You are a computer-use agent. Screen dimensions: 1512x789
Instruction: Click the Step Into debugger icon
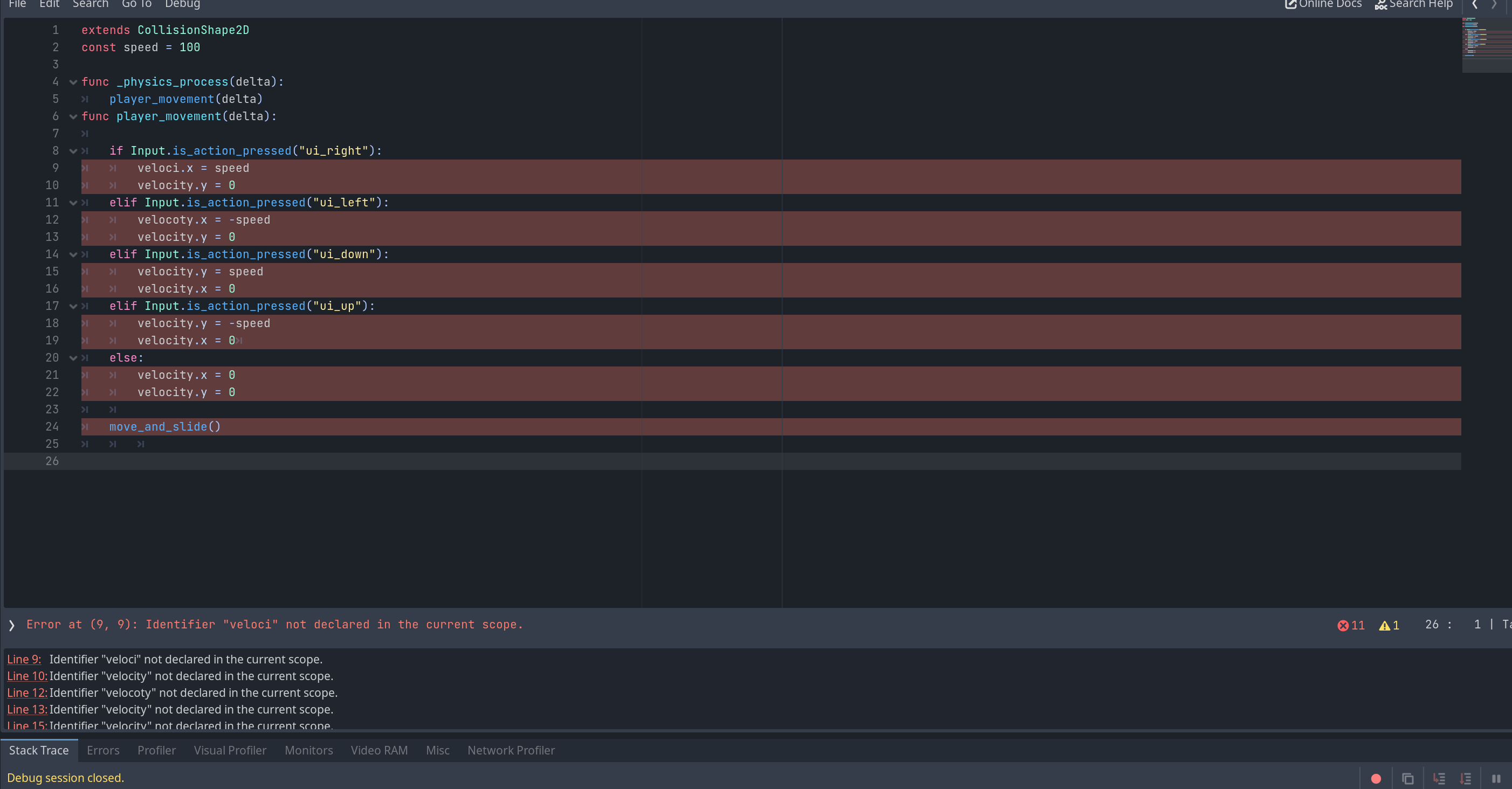click(1439, 778)
